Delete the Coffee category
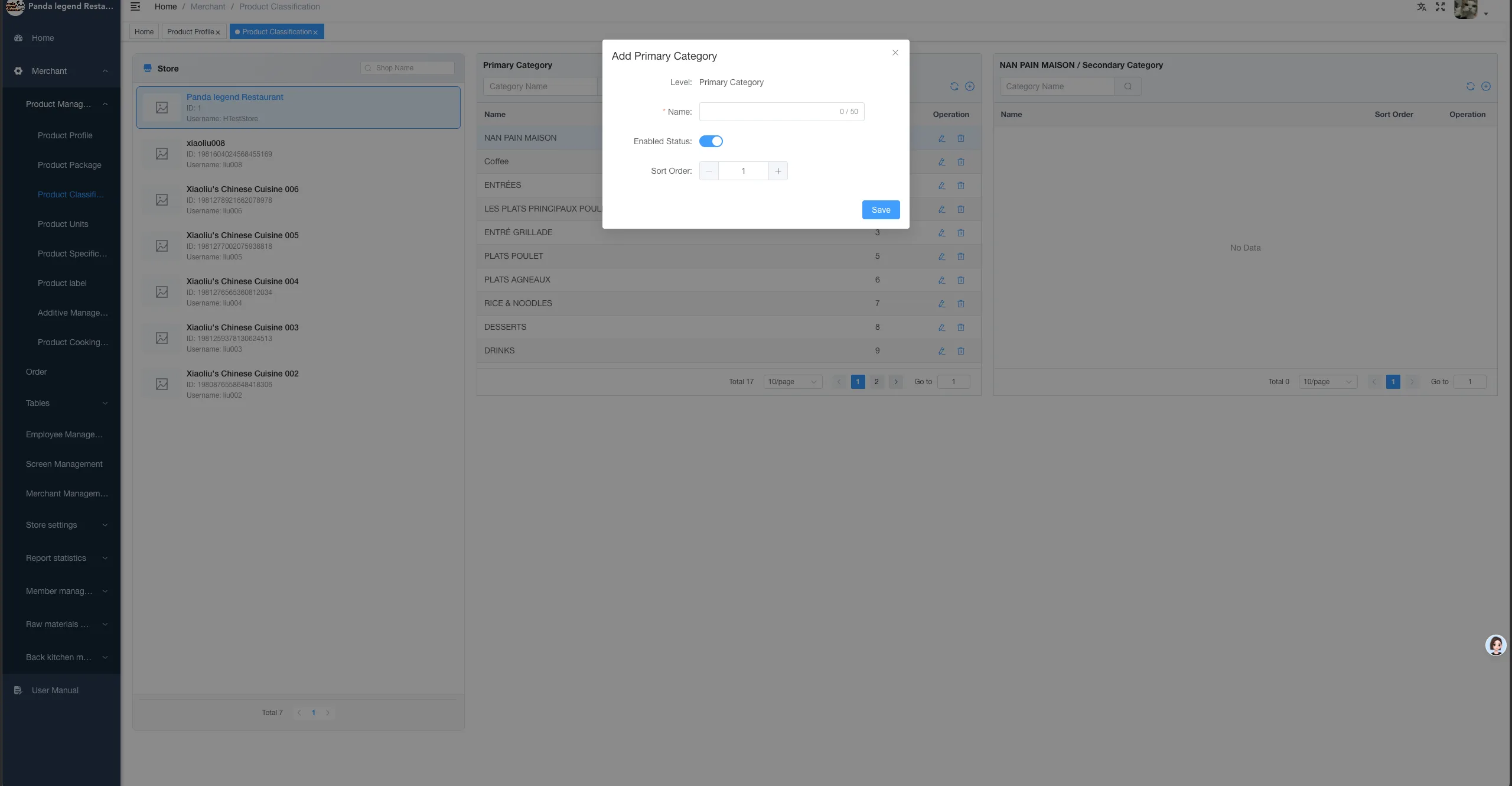This screenshot has width=1512, height=786. coord(961,162)
